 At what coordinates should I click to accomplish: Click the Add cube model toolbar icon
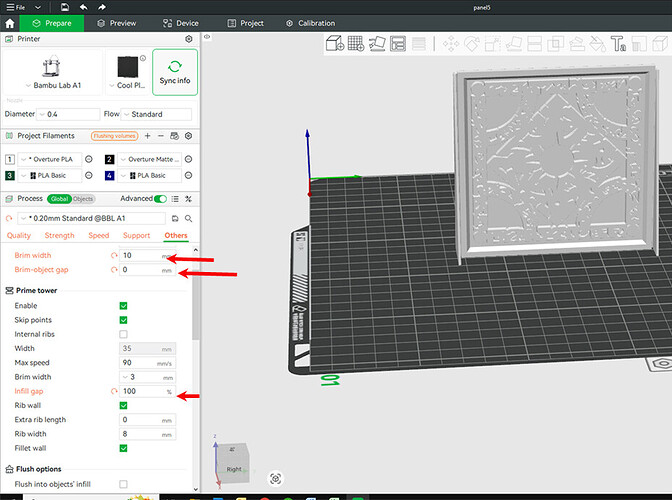335,43
